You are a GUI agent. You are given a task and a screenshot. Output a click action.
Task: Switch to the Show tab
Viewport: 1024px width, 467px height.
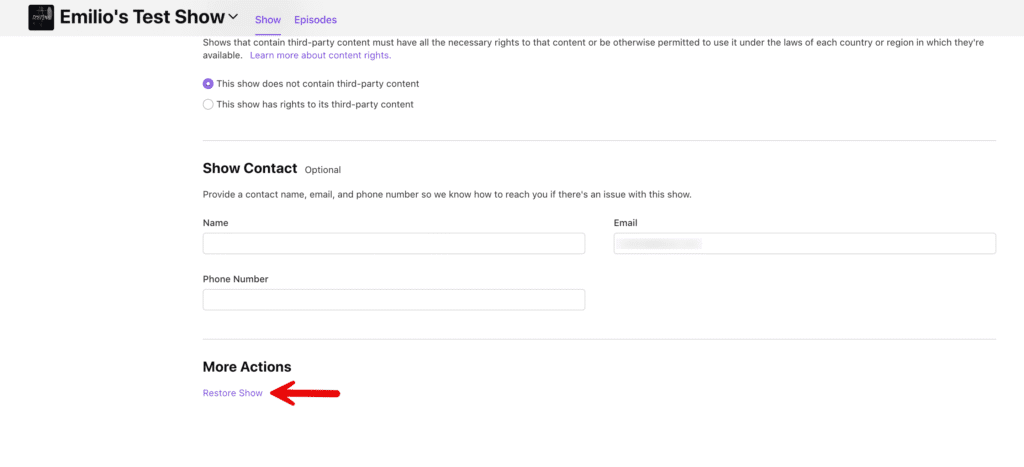coord(268,19)
